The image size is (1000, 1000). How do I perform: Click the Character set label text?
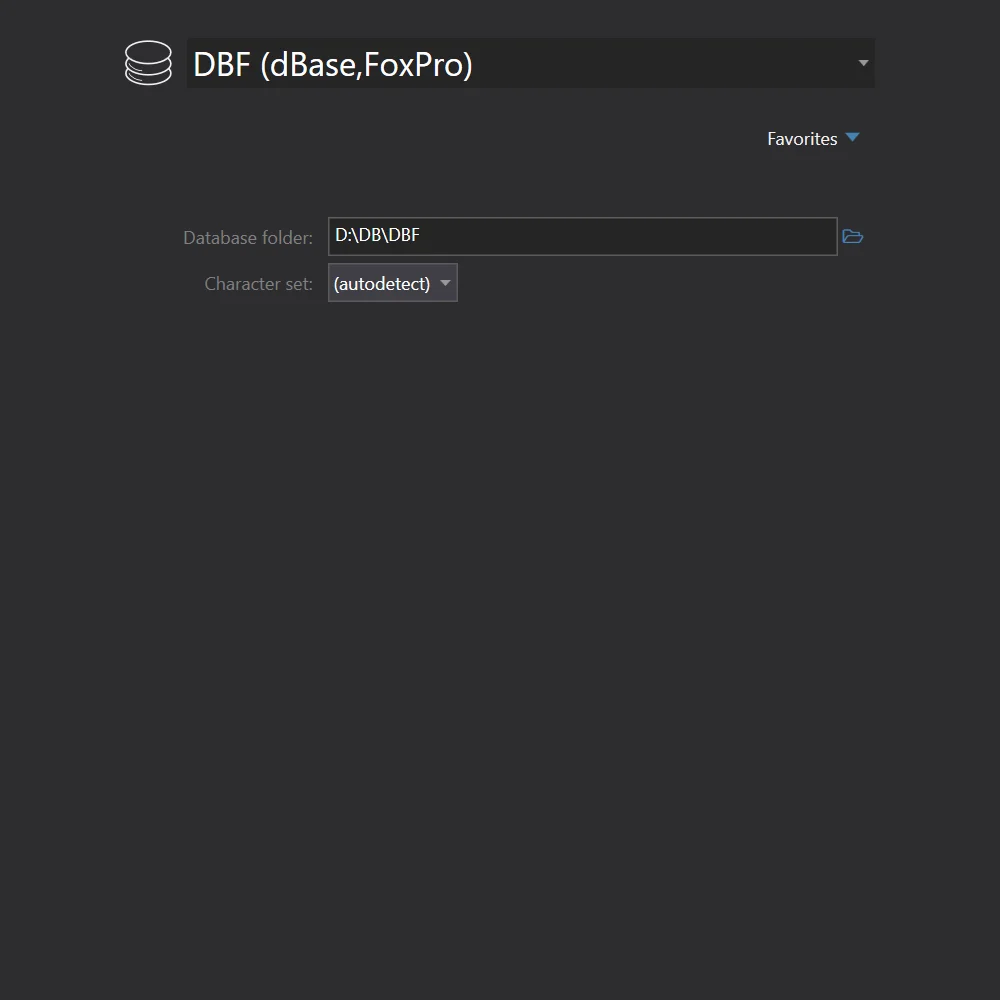258,283
